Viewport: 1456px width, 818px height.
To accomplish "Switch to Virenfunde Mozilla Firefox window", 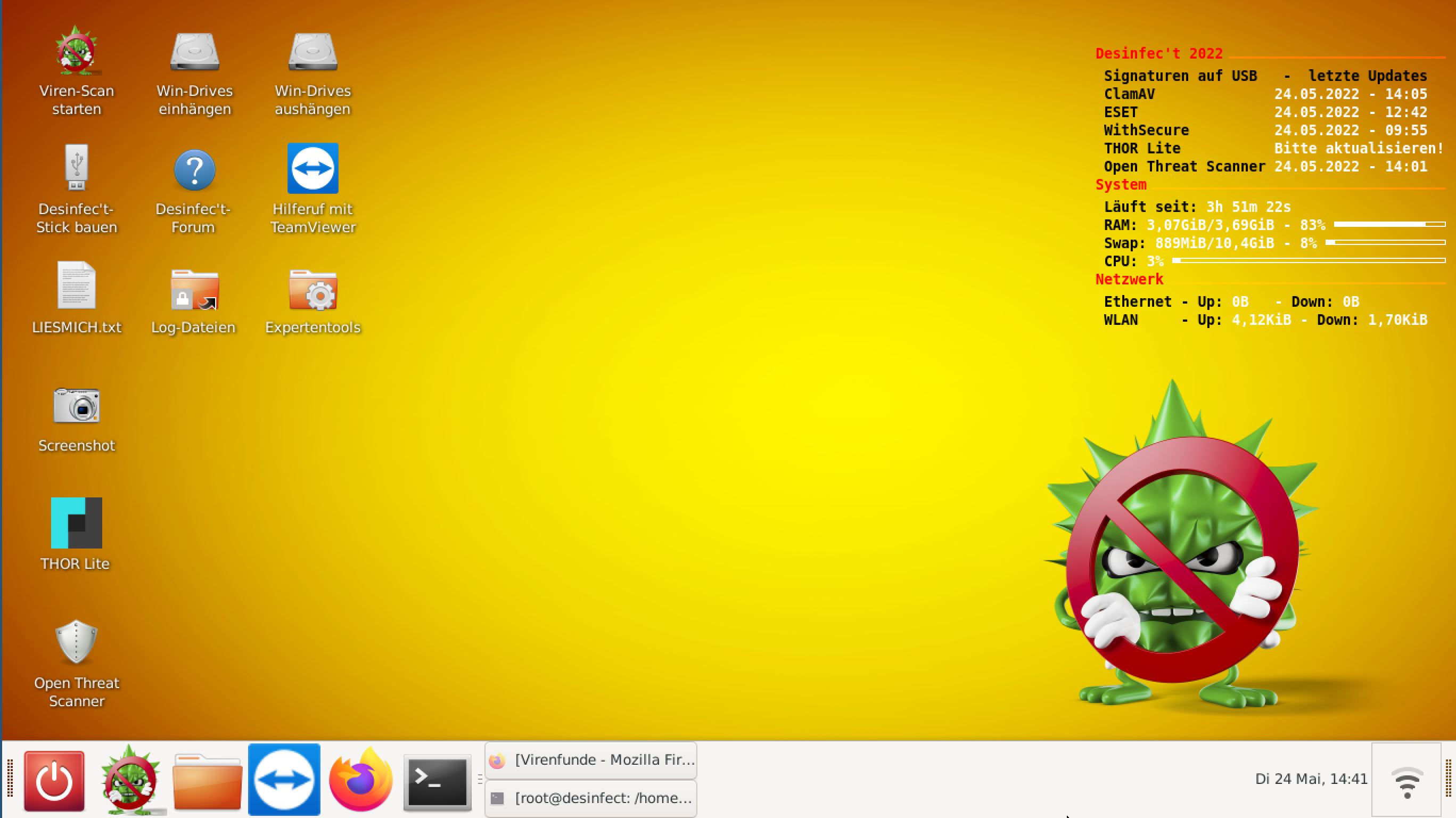I will coord(591,760).
